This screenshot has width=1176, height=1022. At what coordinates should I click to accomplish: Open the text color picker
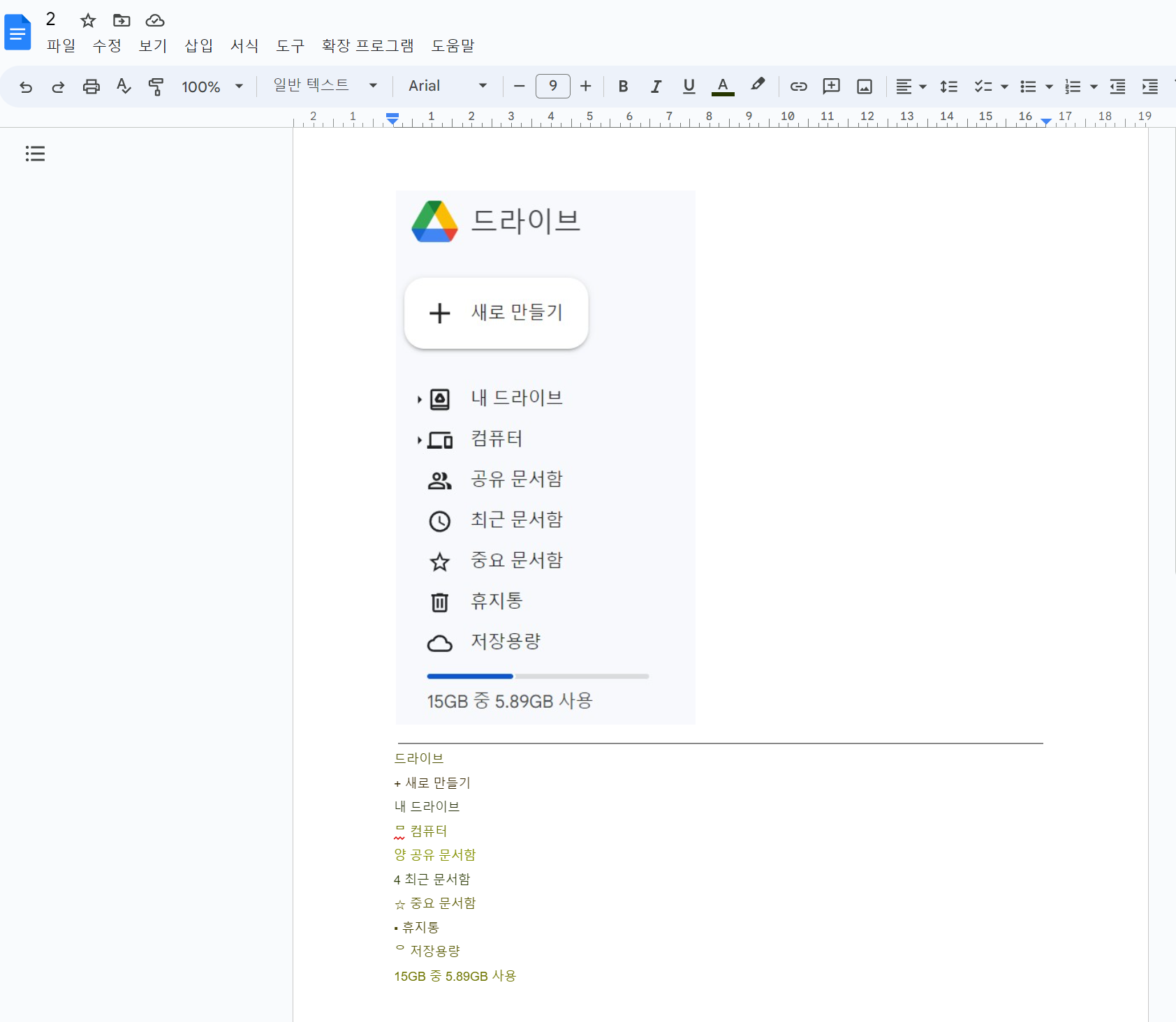(721, 86)
